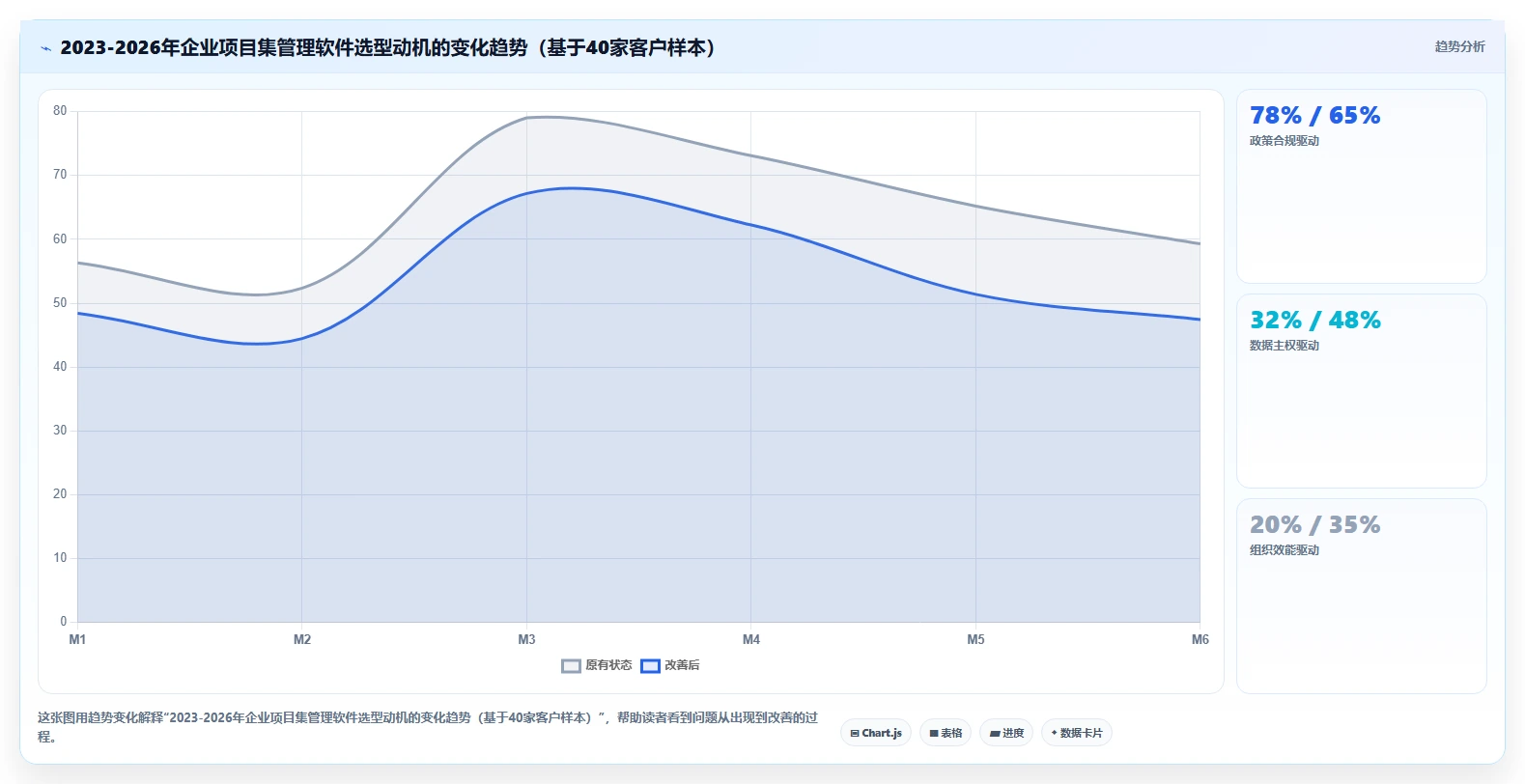The height and width of the screenshot is (784, 1525).
Task: Toggle the 改善后 legend series
Action: [670, 665]
